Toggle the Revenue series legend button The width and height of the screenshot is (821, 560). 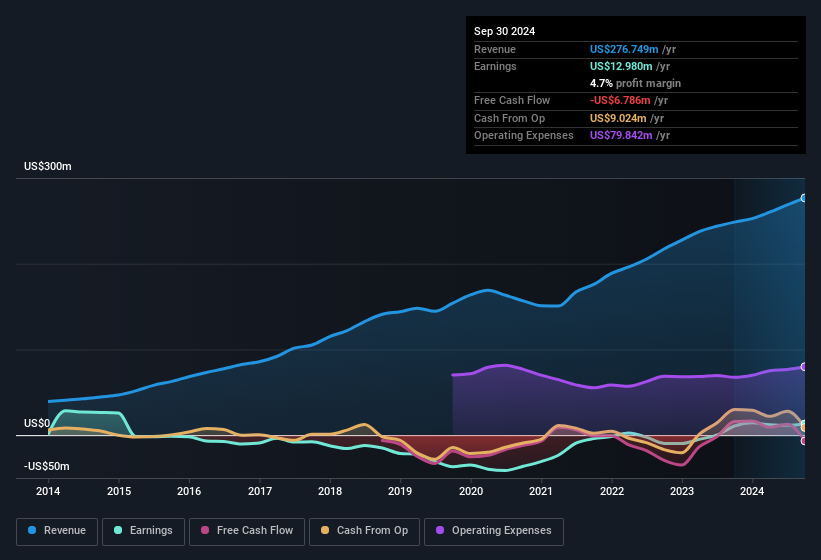pos(57,531)
